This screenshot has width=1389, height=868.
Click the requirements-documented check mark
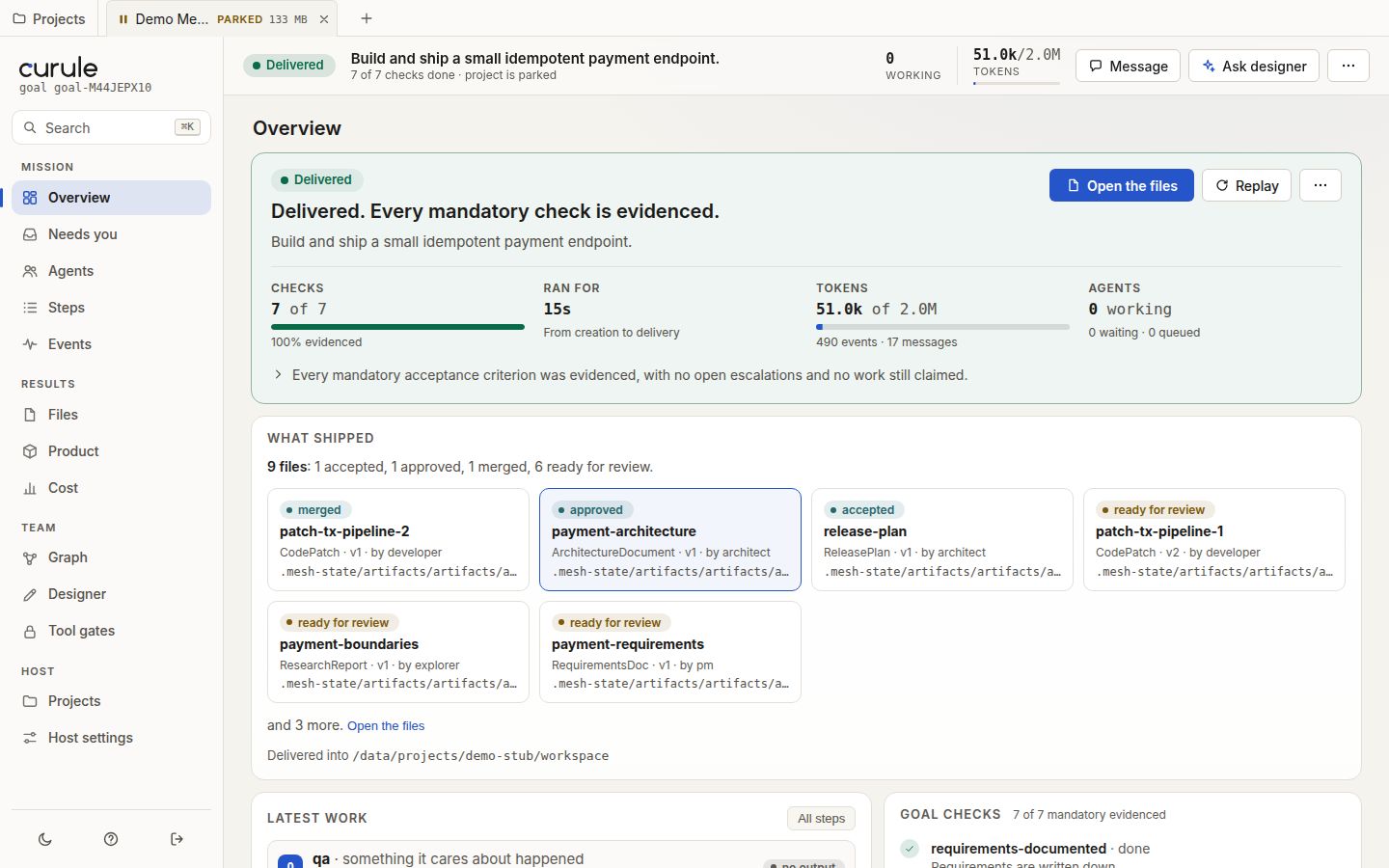pyautogui.click(x=910, y=849)
